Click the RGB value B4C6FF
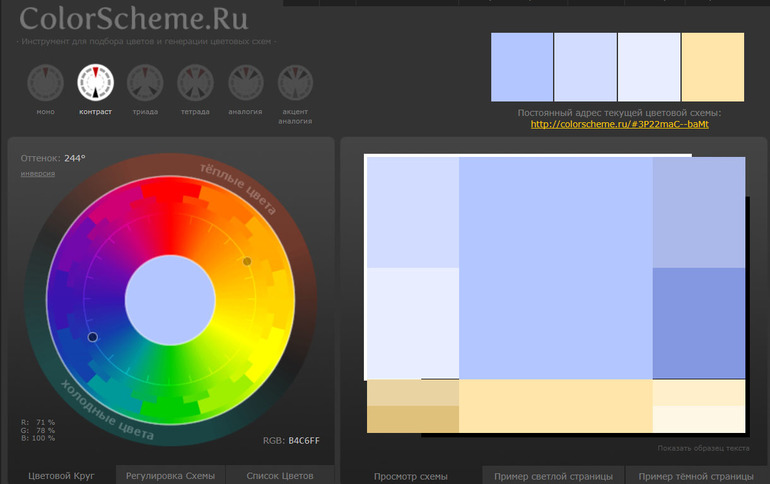Viewport: 770px width, 484px height. [x=303, y=440]
